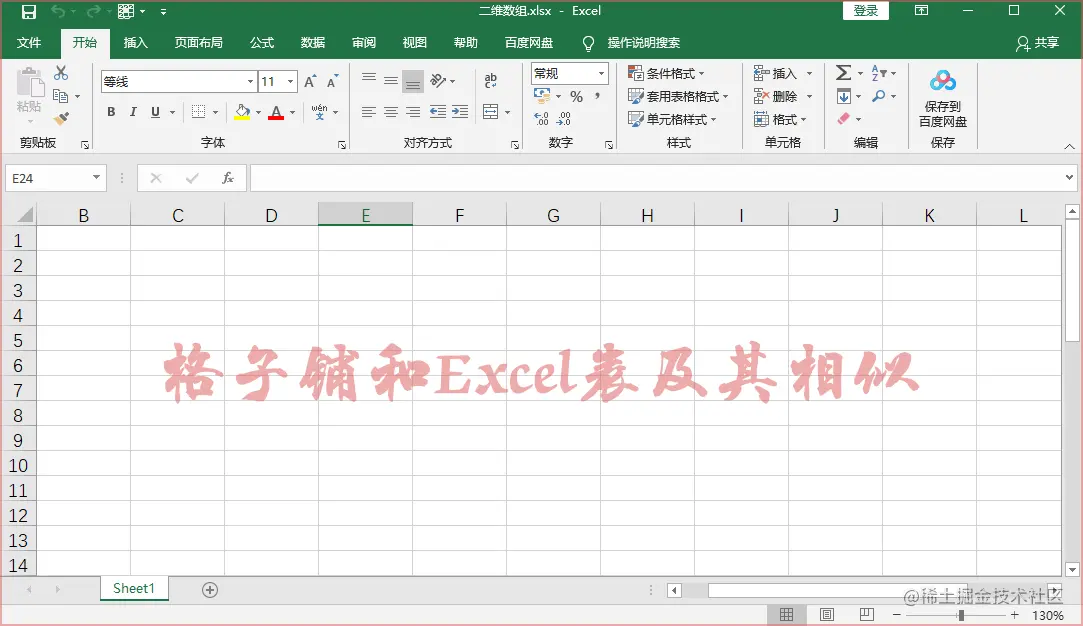Toggle center horizontal alignment
The height and width of the screenshot is (626, 1083).
click(x=391, y=112)
